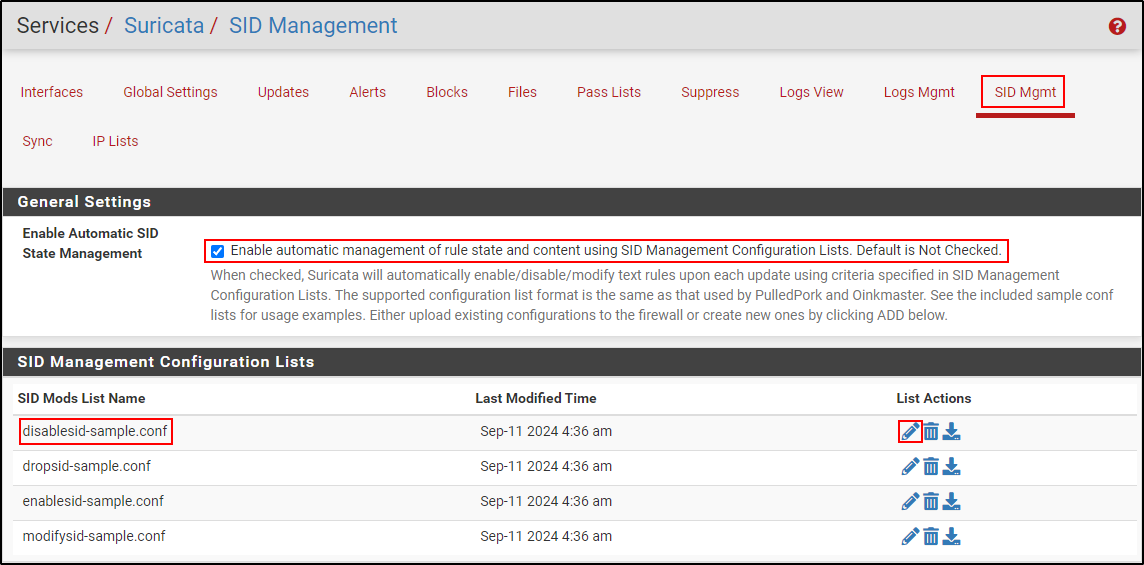This screenshot has width=1144, height=565.
Task: Click modified time of disablesid-sample.conf row
Action: pos(546,431)
